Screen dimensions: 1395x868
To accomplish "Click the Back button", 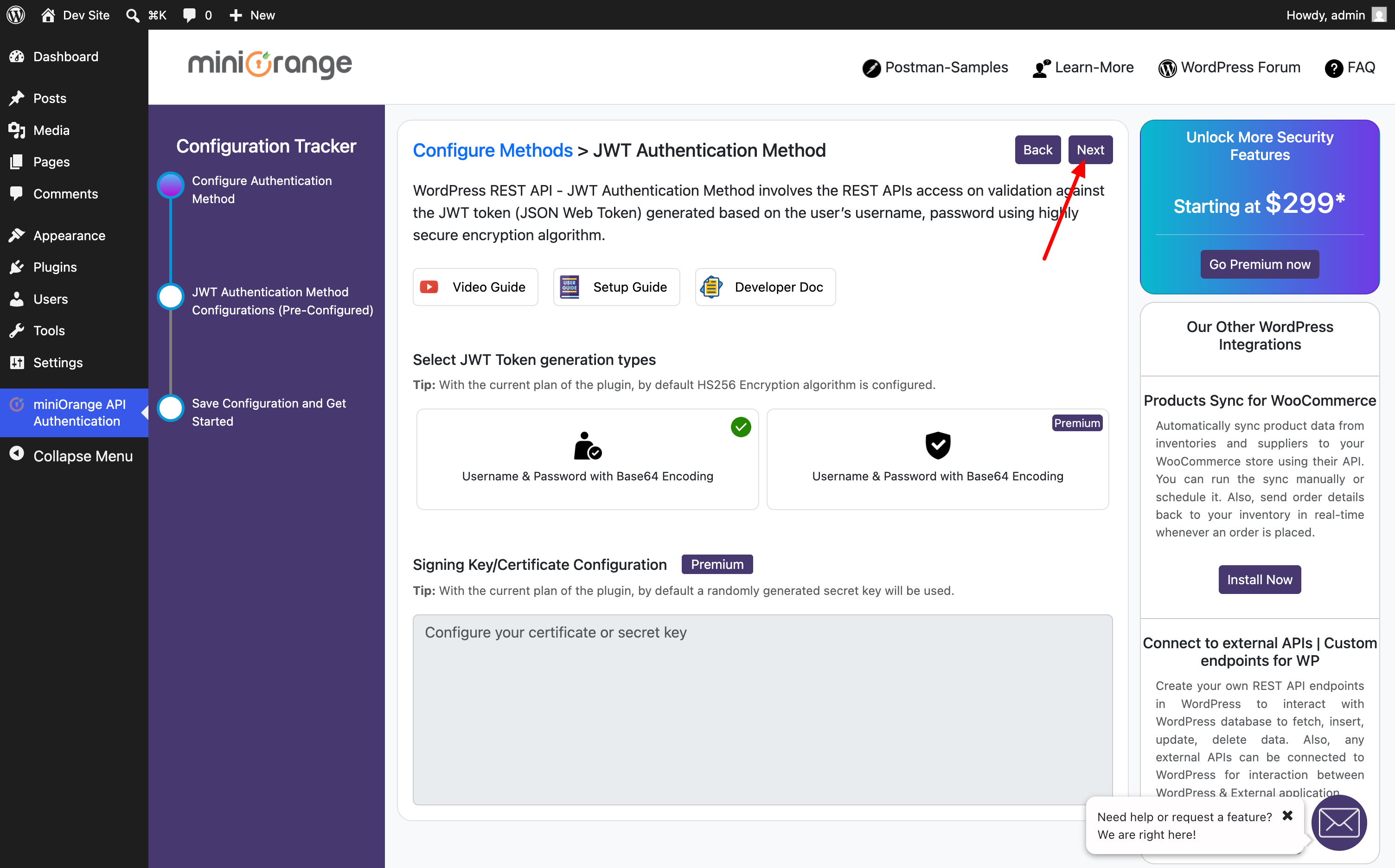I will coord(1037,150).
